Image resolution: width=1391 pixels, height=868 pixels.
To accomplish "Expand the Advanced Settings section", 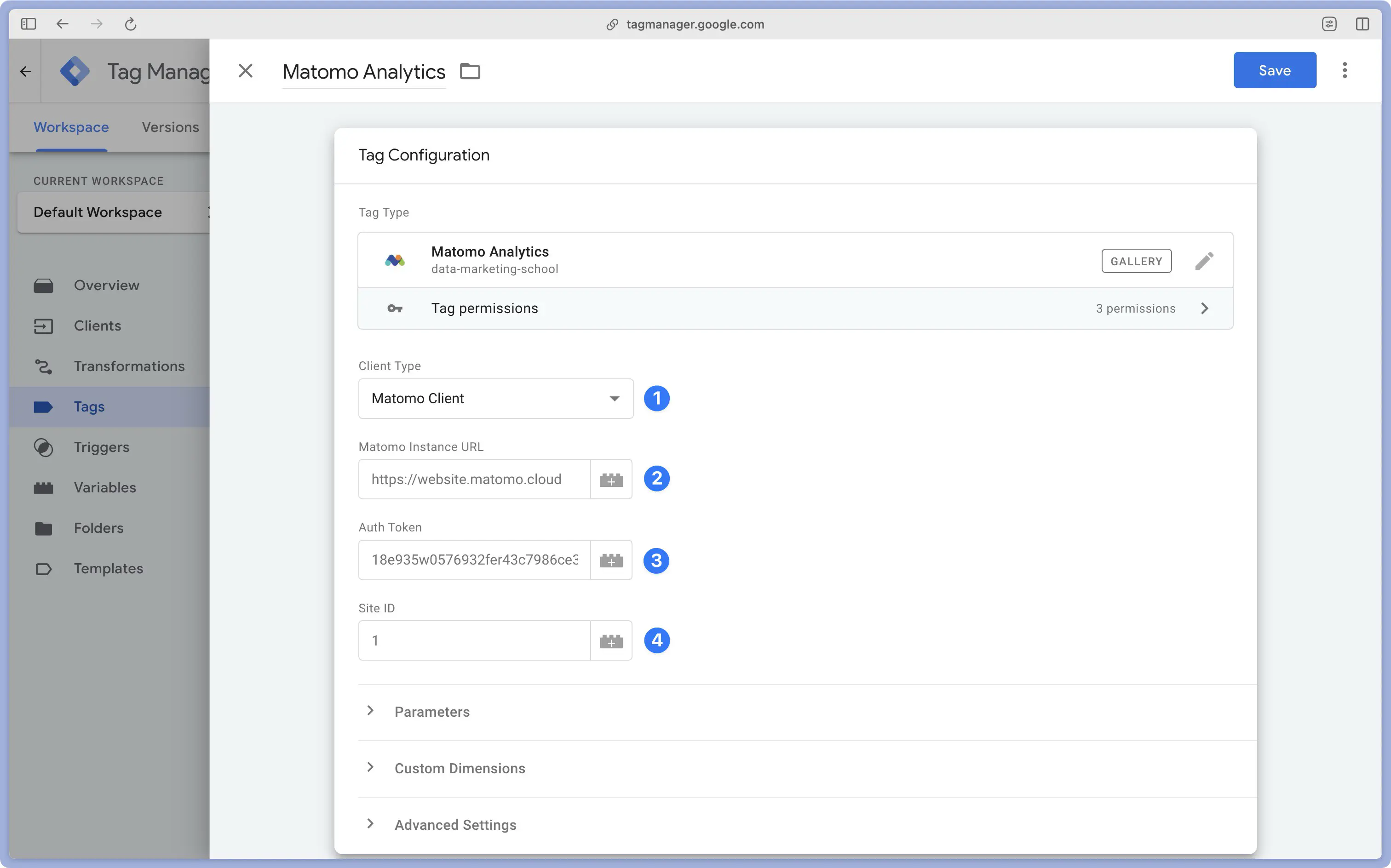I will click(807, 825).
